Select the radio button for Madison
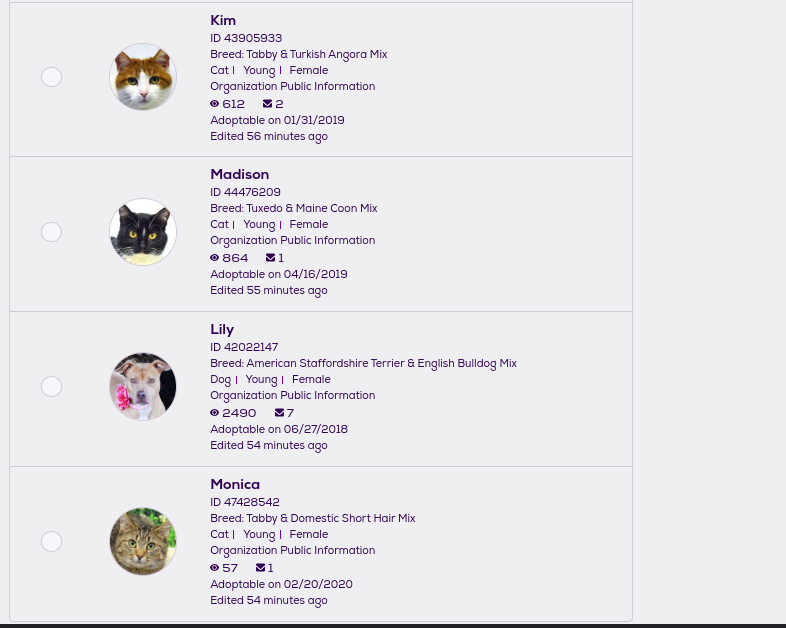 [52, 232]
